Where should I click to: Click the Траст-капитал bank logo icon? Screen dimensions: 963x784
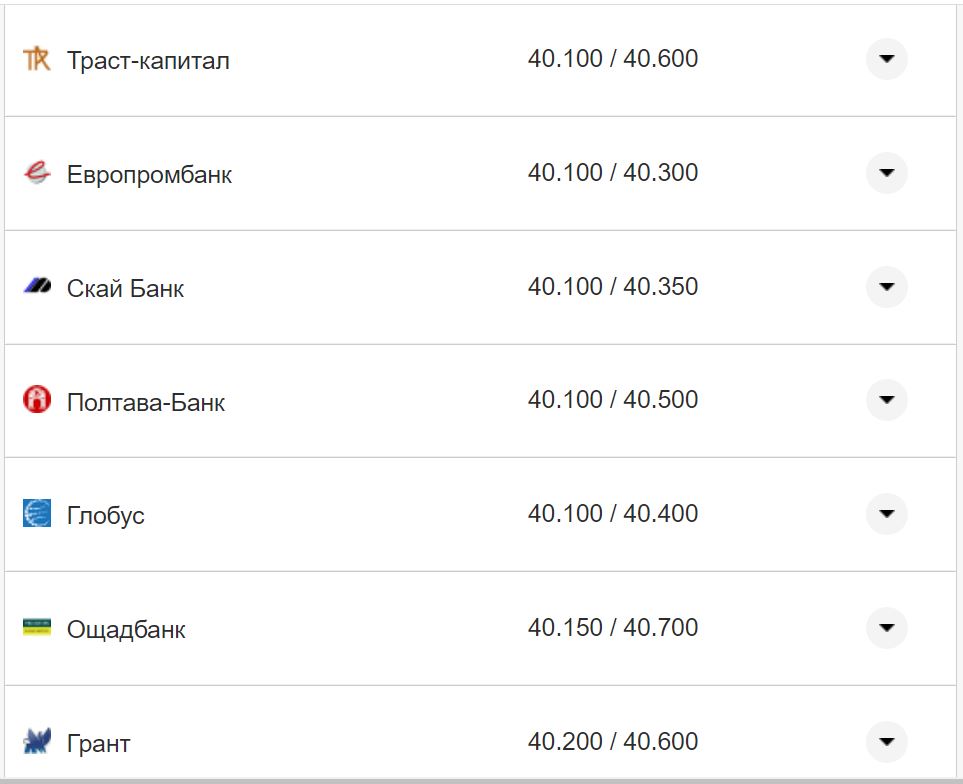[36, 60]
